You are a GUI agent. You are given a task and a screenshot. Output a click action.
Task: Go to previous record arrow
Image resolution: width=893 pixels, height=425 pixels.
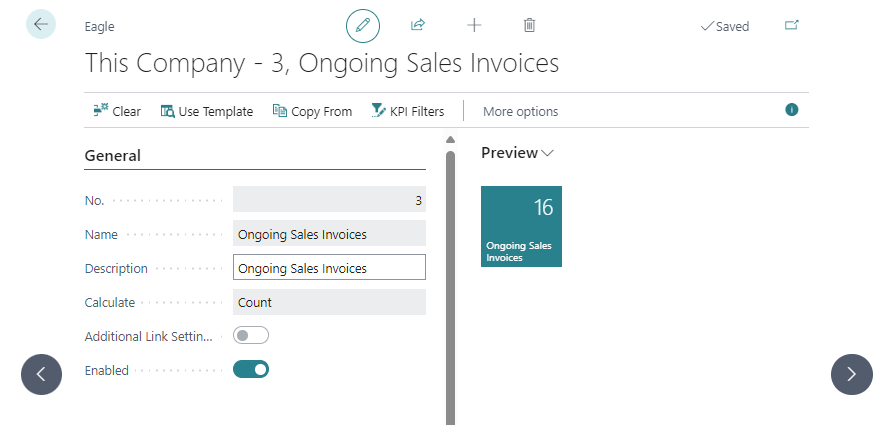coord(41,374)
